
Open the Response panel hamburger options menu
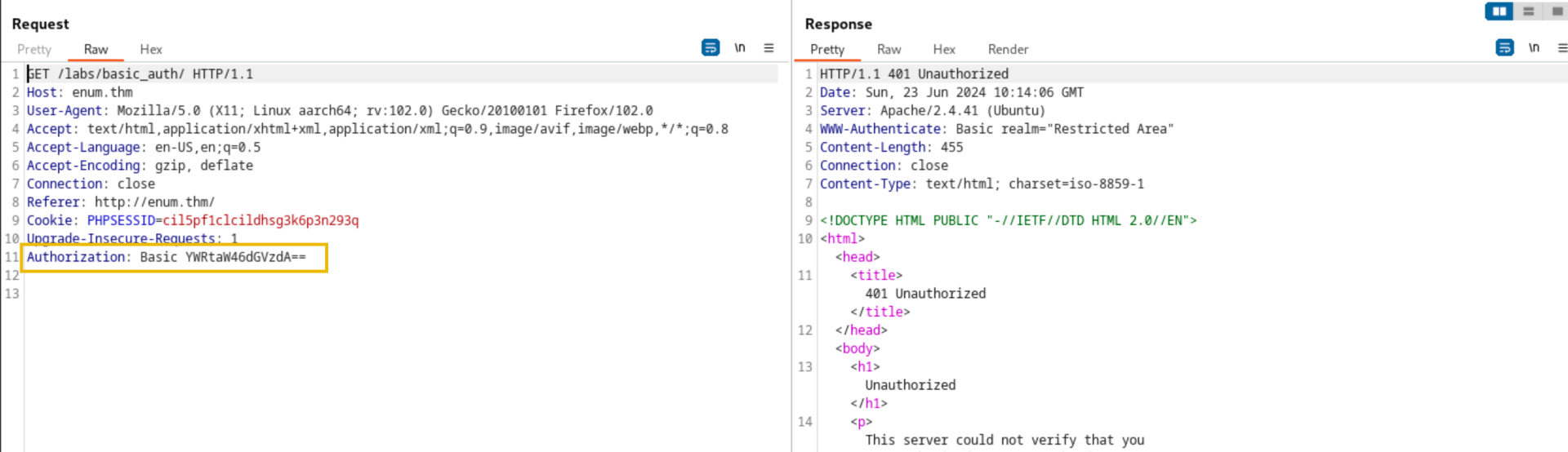pyautogui.click(x=1562, y=48)
